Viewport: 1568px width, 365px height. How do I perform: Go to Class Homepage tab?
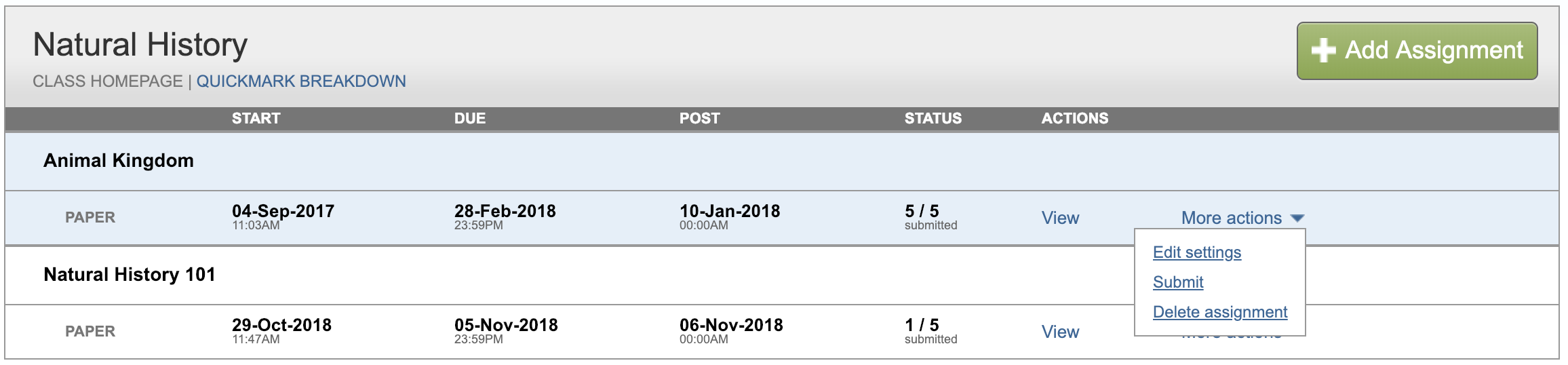tap(108, 81)
